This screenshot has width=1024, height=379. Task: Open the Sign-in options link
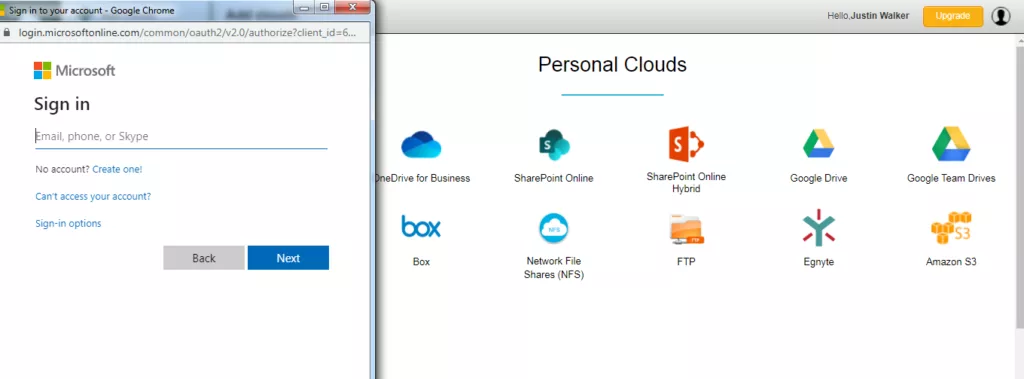[x=68, y=223]
